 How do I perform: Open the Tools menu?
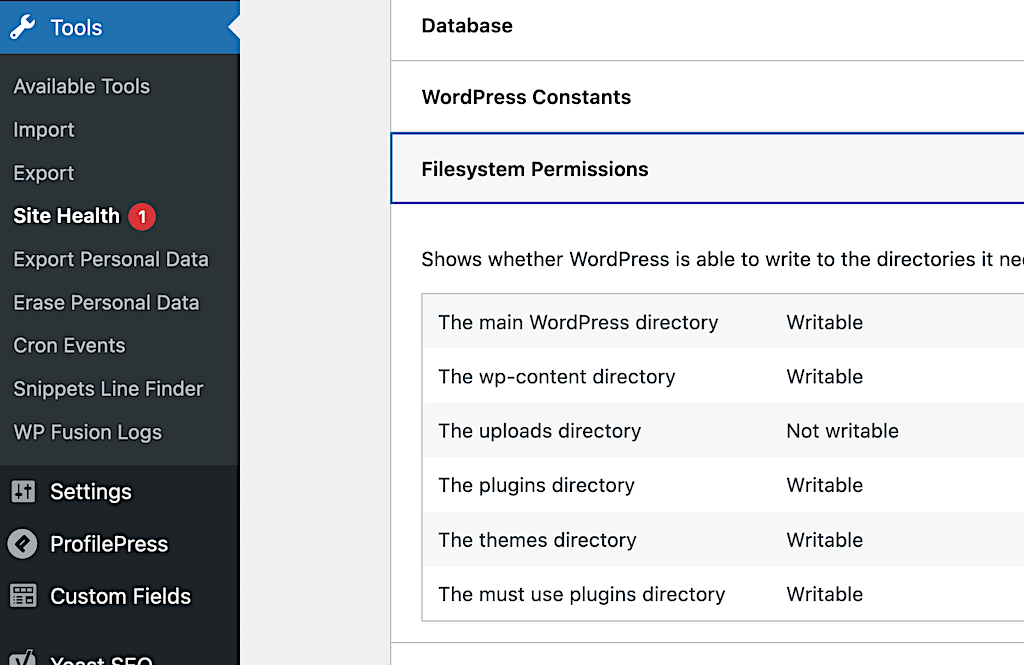tap(120, 27)
